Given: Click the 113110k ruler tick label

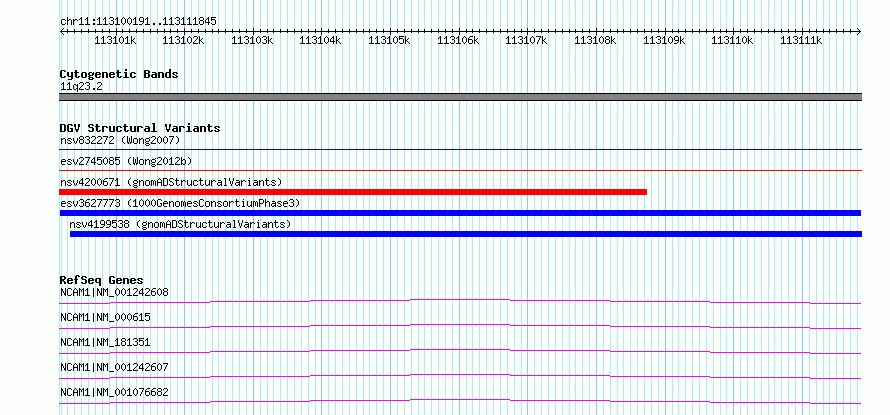Looking at the screenshot, I should pyautogui.click(x=732, y=40).
